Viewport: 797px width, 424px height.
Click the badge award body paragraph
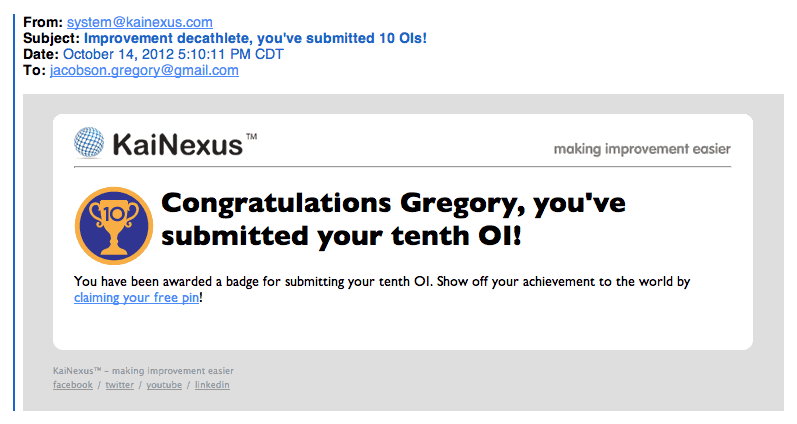382,282
